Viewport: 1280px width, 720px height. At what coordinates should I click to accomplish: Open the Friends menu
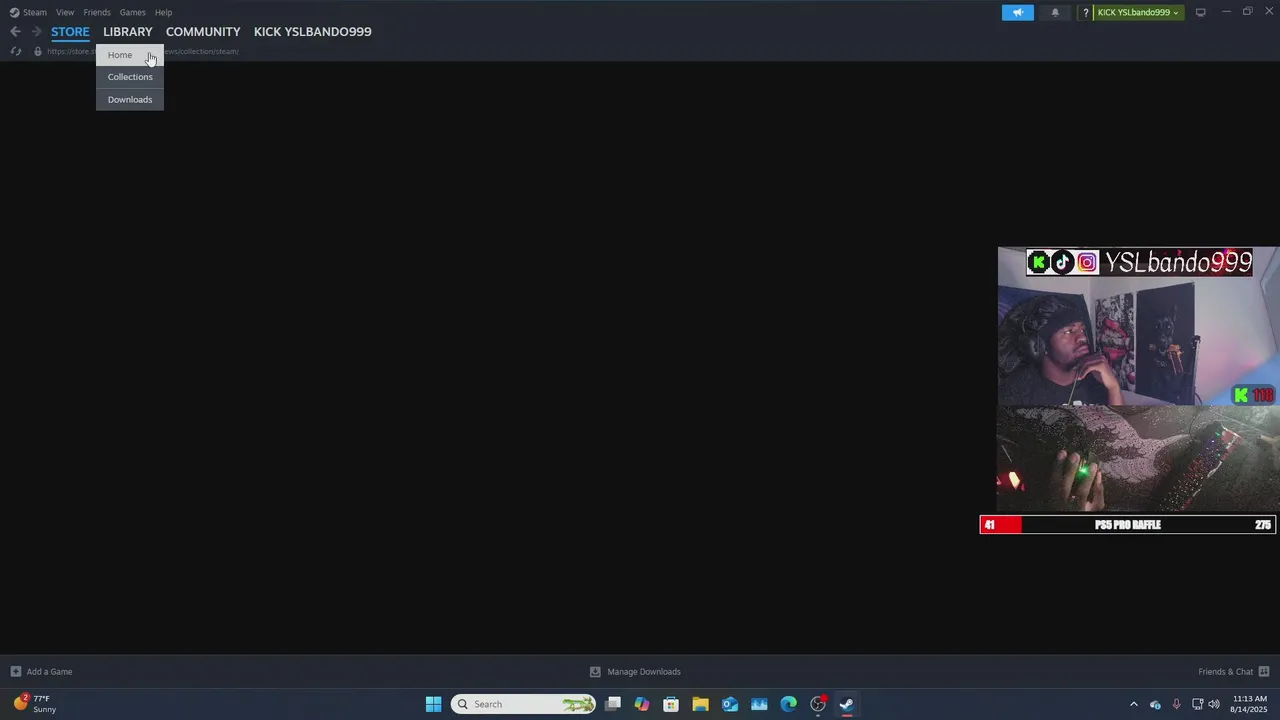coord(97,12)
